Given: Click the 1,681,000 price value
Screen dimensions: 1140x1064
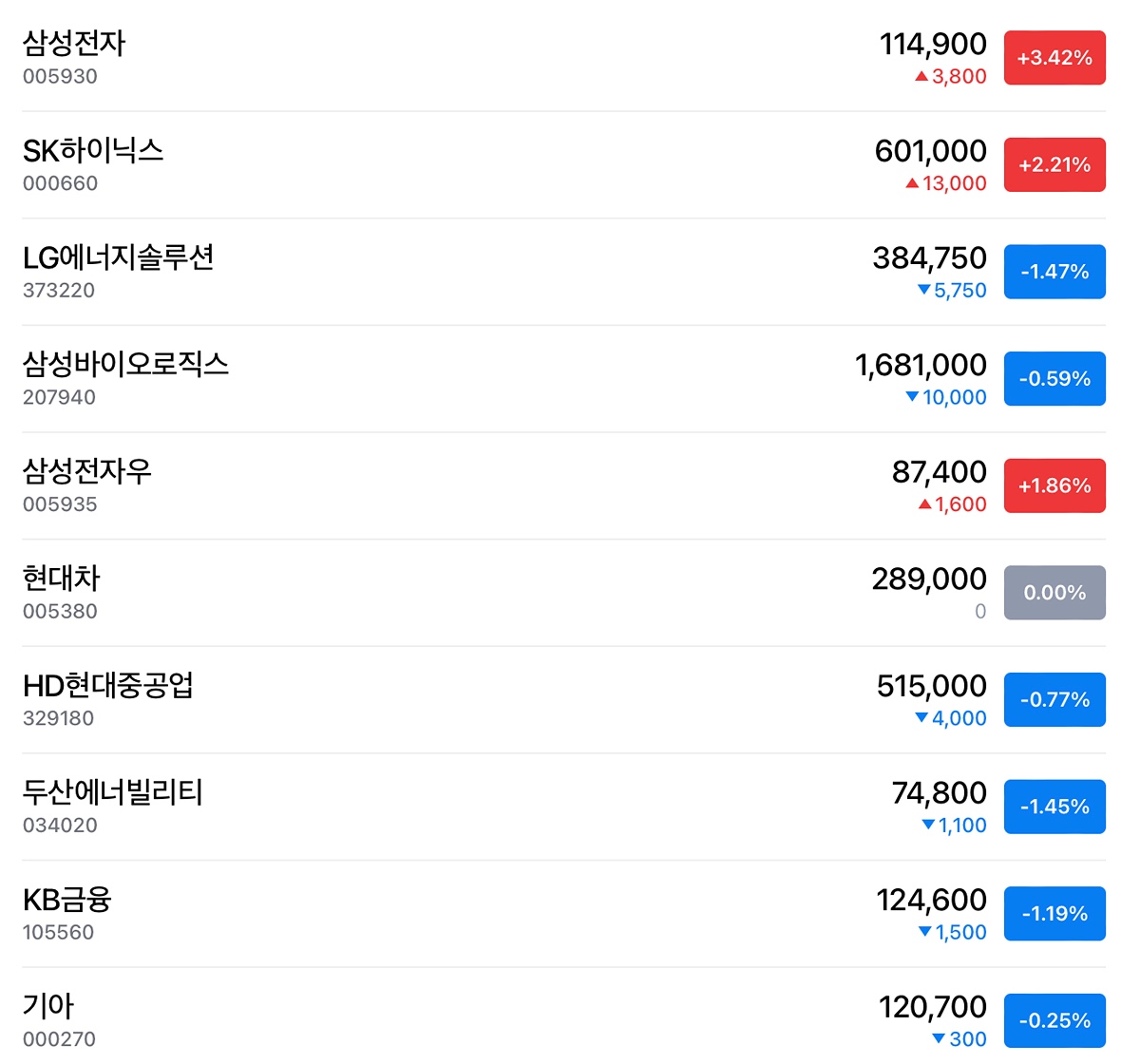Looking at the screenshot, I should tap(921, 365).
